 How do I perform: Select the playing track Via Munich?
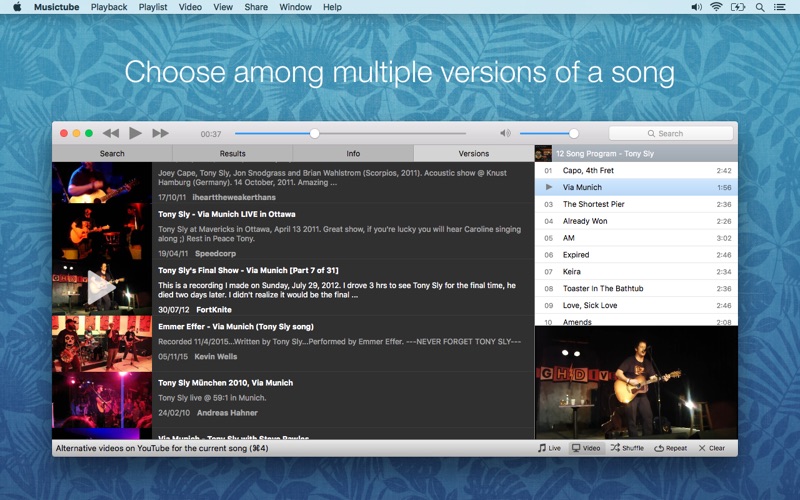pos(636,187)
